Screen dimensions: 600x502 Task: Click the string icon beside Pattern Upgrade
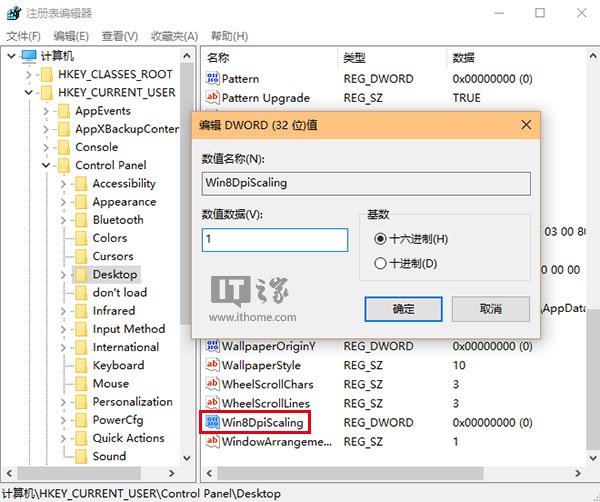pos(212,97)
